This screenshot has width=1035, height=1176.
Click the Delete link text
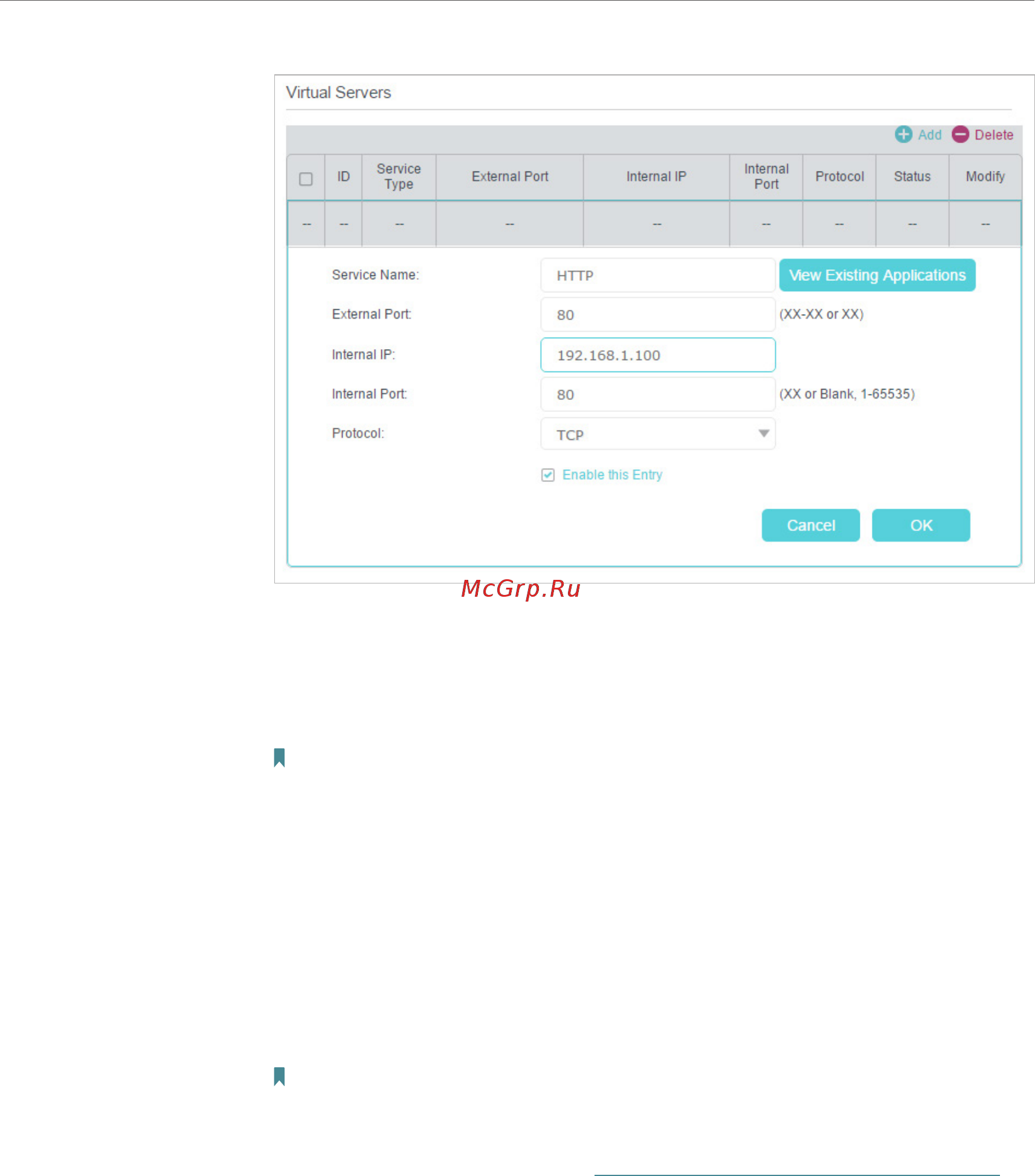pos(994,135)
